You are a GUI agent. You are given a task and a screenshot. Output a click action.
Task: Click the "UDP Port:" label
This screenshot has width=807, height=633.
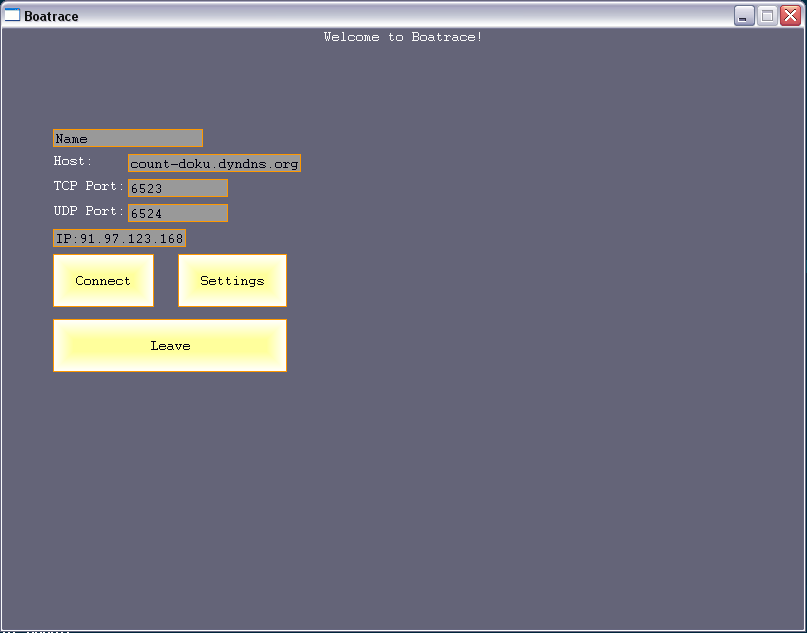pos(88,211)
